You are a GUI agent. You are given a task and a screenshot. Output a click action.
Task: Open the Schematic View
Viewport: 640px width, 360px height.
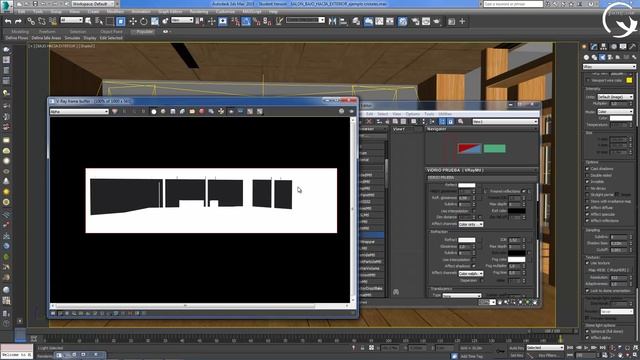tap(390, 21)
